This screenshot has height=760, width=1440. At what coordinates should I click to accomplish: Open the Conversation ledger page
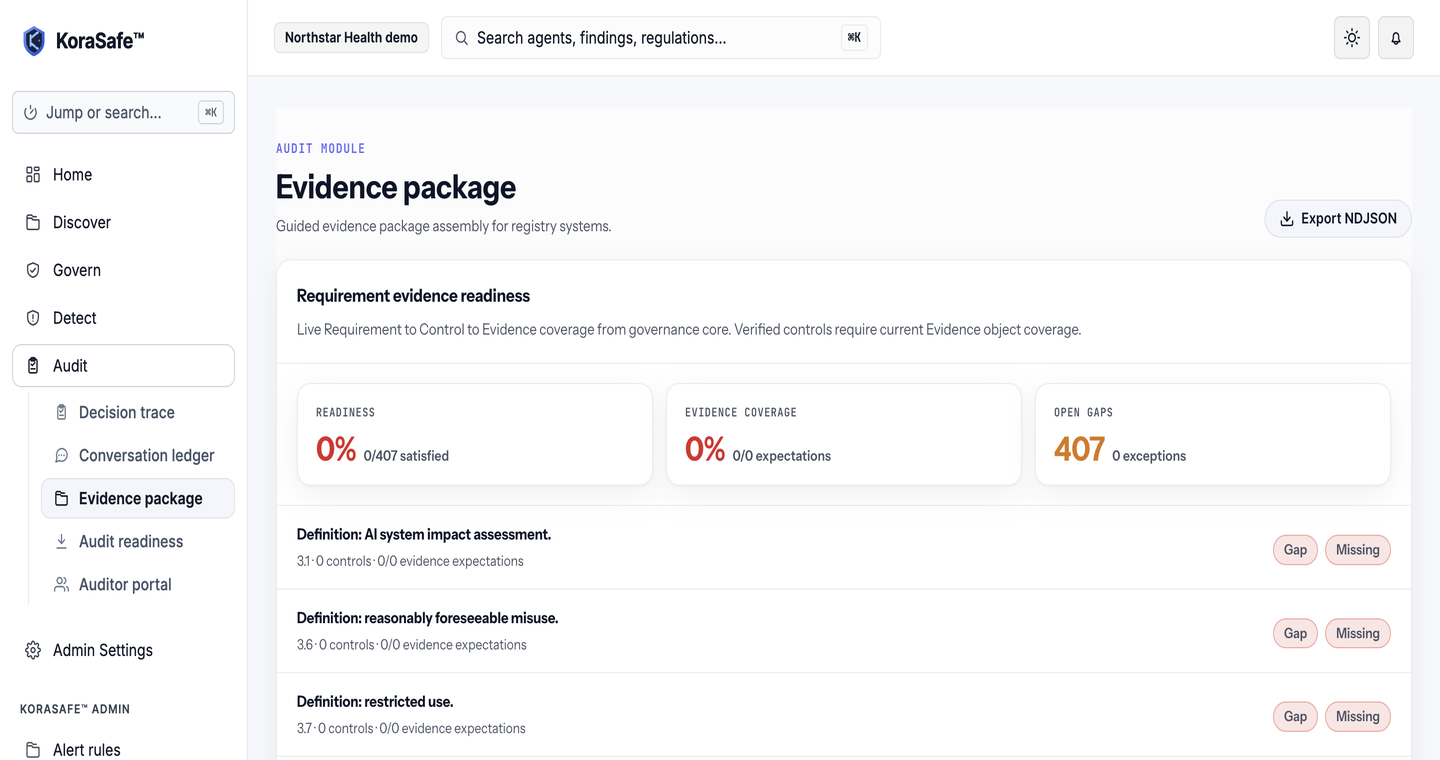pyautogui.click(x=138, y=455)
